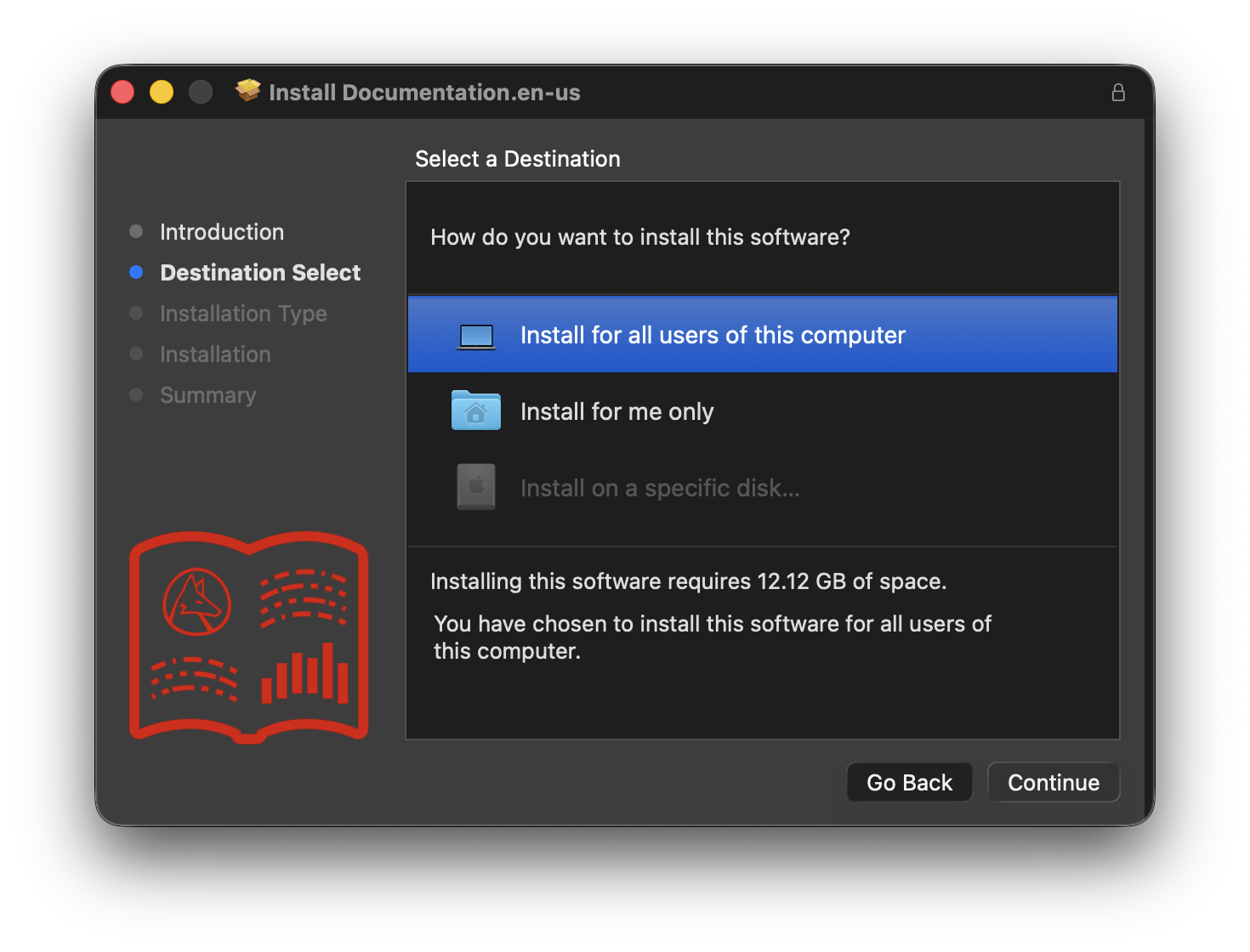This screenshot has height=952, width=1250.
Task: Choose Install for me only
Action: point(616,412)
